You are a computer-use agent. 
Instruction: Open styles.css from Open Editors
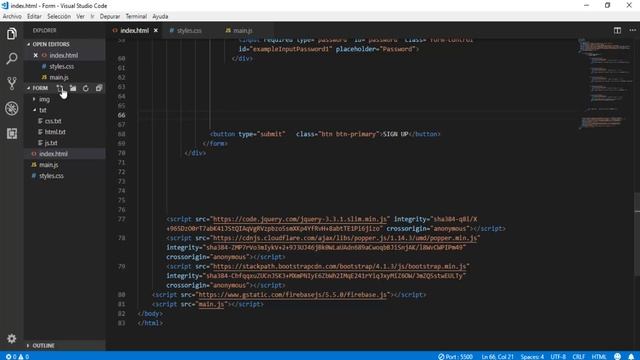[61, 66]
